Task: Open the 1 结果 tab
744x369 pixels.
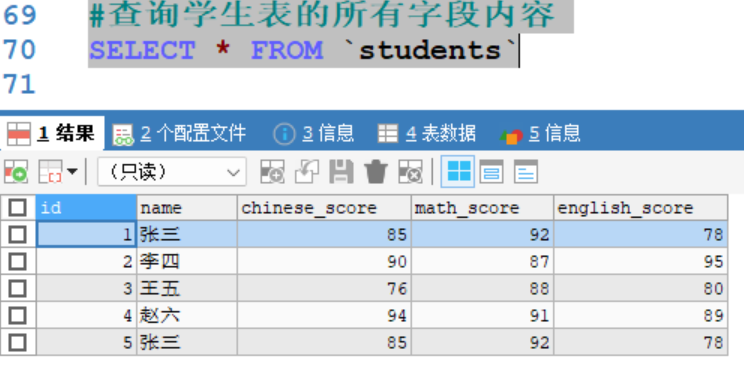Action: [x=51, y=133]
